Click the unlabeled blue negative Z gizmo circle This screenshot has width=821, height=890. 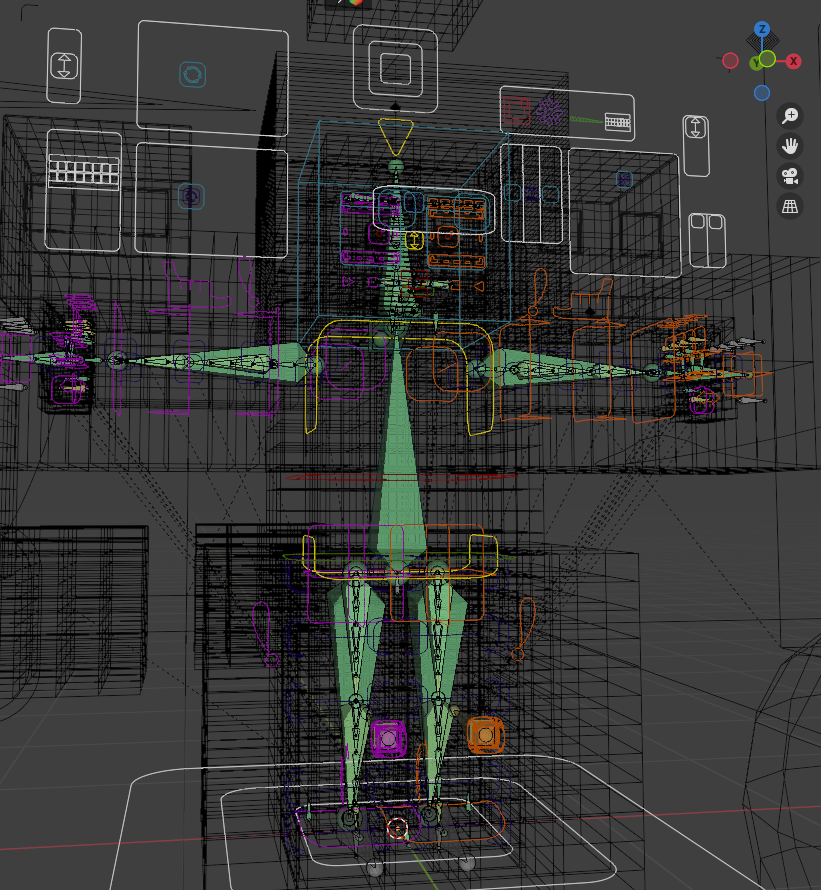point(762,93)
